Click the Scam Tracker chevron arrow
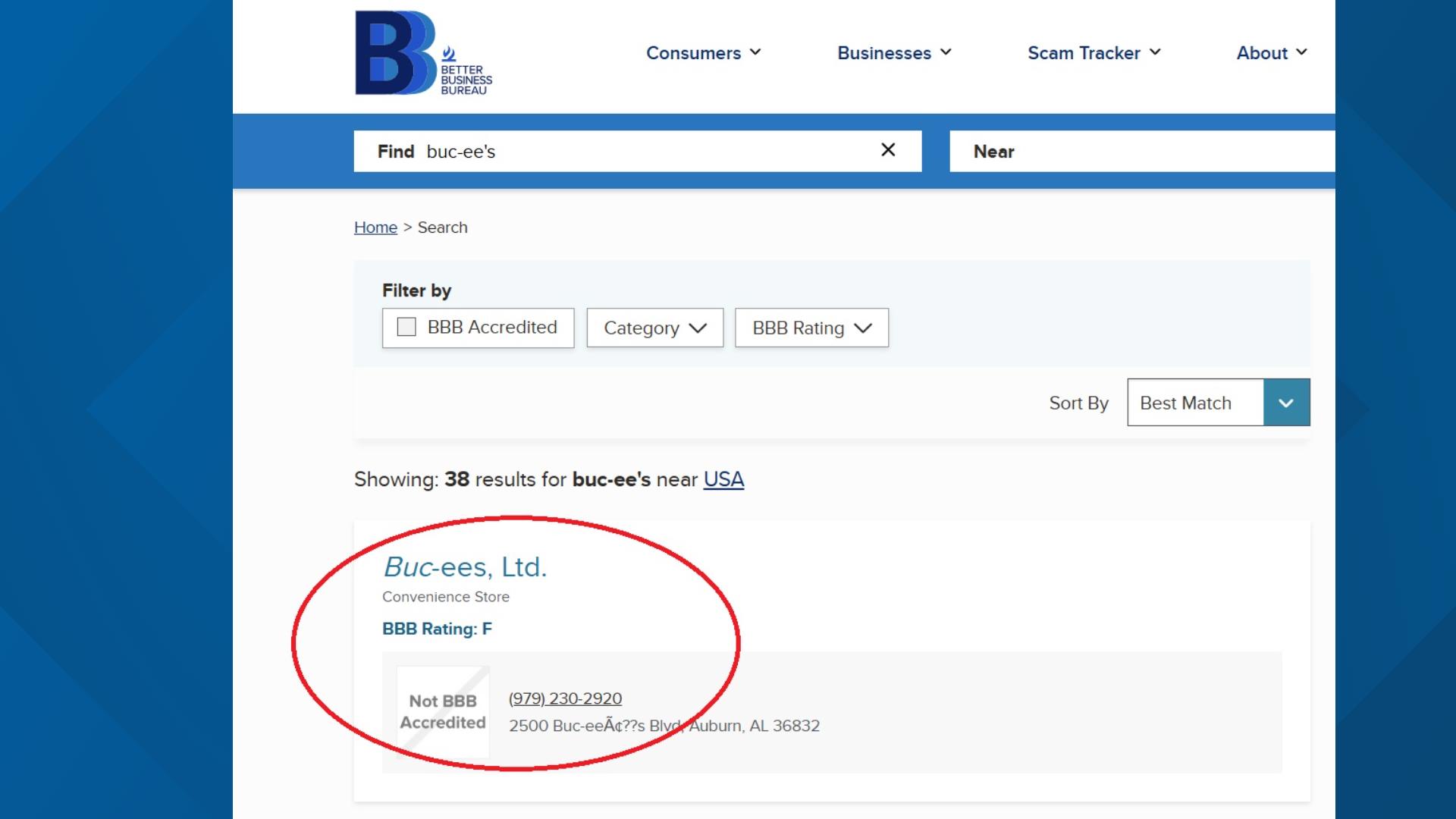Image resolution: width=1456 pixels, height=819 pixels. (x=1155, y=52)
